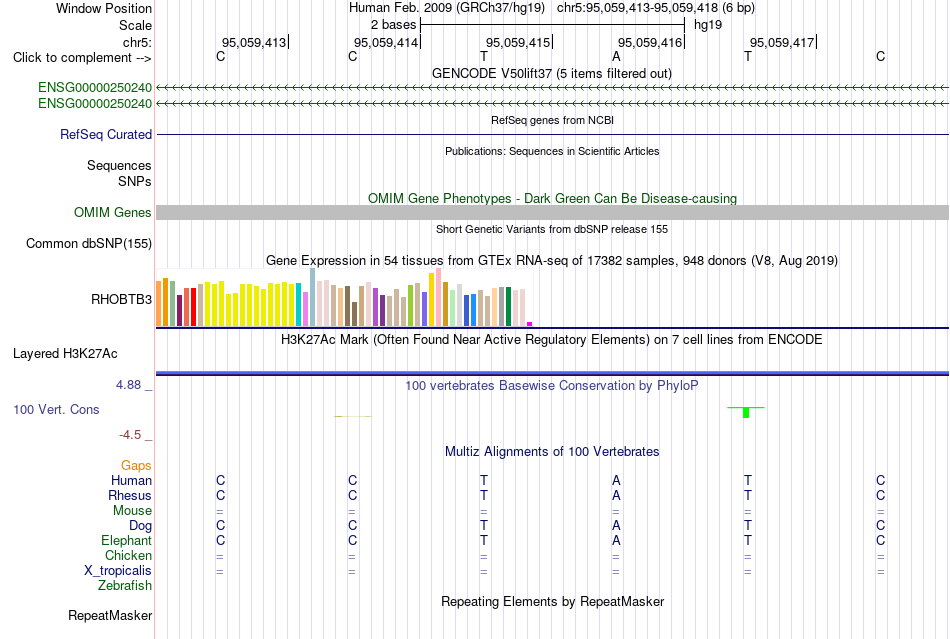Click the Gaps row label
The height and width of the screenshot is (639, 950).
(136, 465)
